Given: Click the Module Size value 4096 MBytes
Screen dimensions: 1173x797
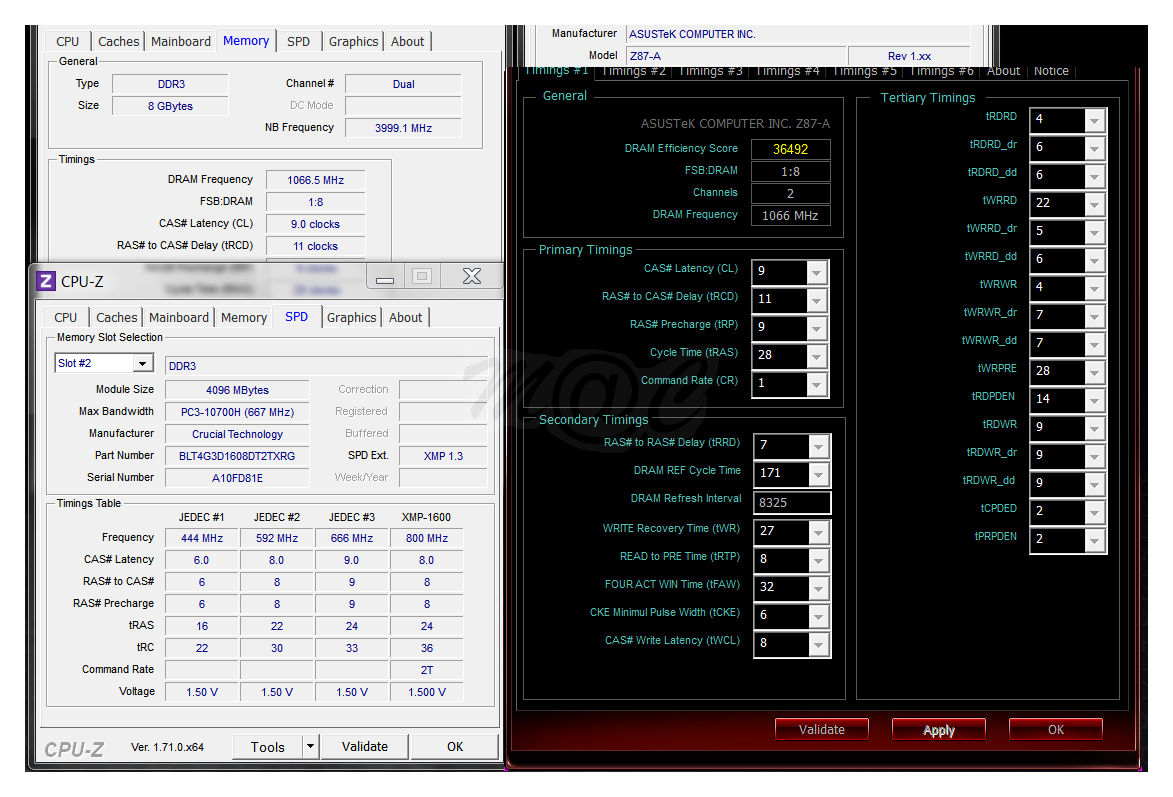Looking at the screenshot, I should click(237, 390).
